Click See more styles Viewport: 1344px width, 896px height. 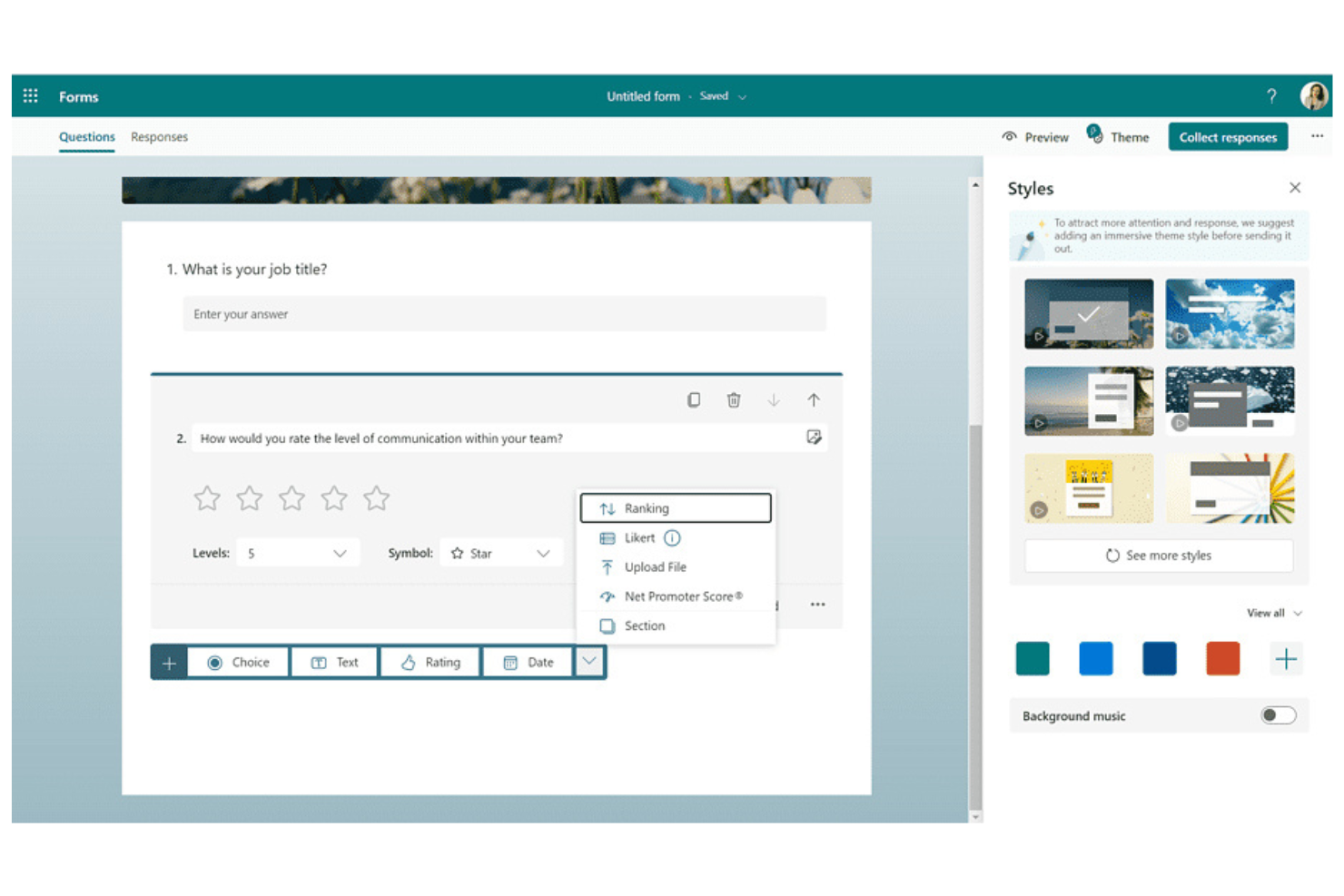[x=1158, y=556]
